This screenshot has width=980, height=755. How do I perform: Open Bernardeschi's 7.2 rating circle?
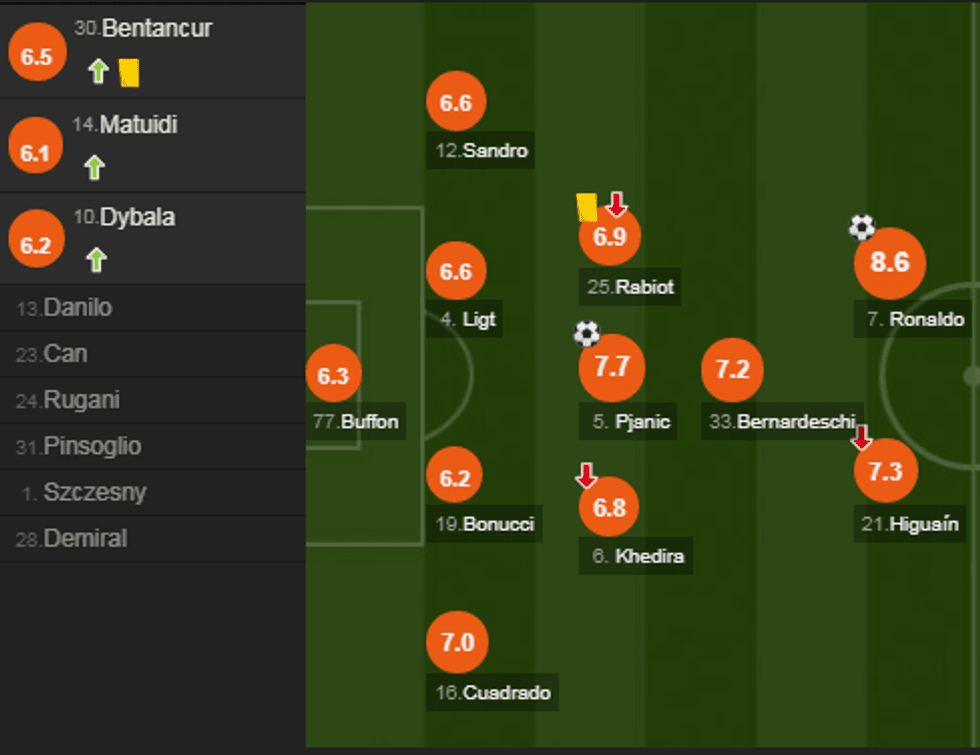coord(732,370)
